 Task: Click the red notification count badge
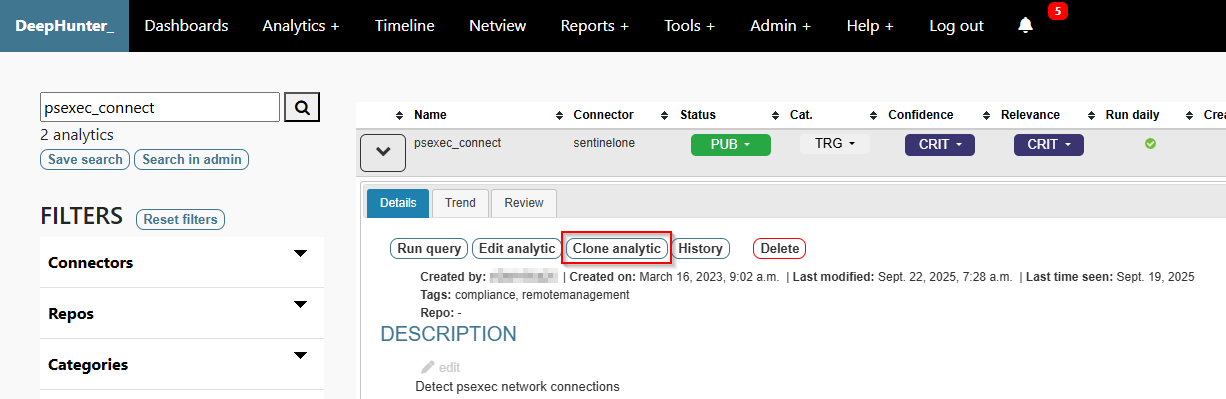[1058, 11]
